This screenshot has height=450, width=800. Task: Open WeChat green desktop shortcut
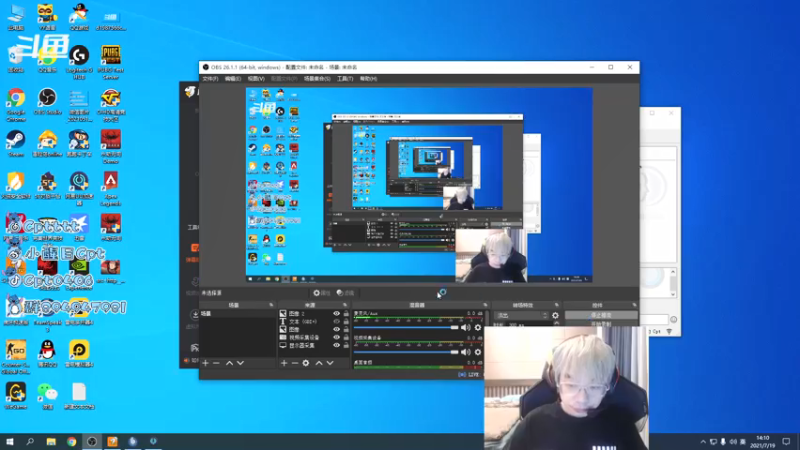tap(47, 396)
